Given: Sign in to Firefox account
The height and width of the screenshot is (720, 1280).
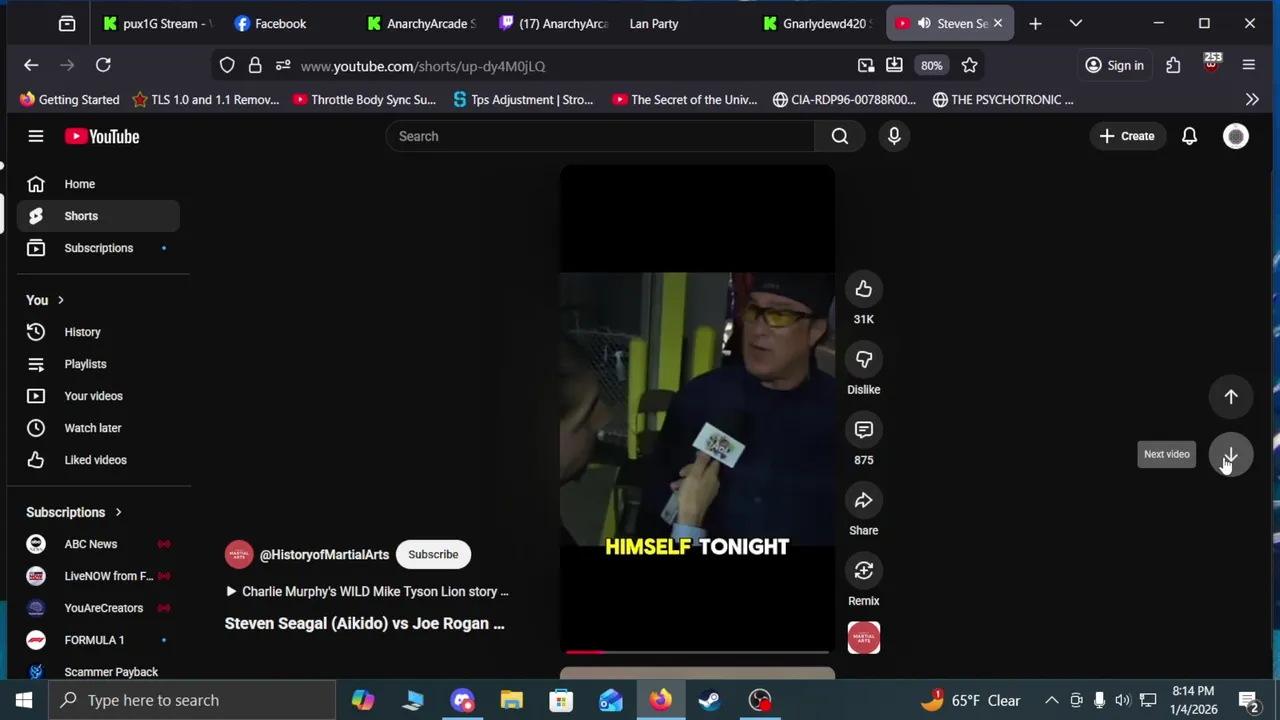Looking at the screenshot, I should (x=1115, y=65).
